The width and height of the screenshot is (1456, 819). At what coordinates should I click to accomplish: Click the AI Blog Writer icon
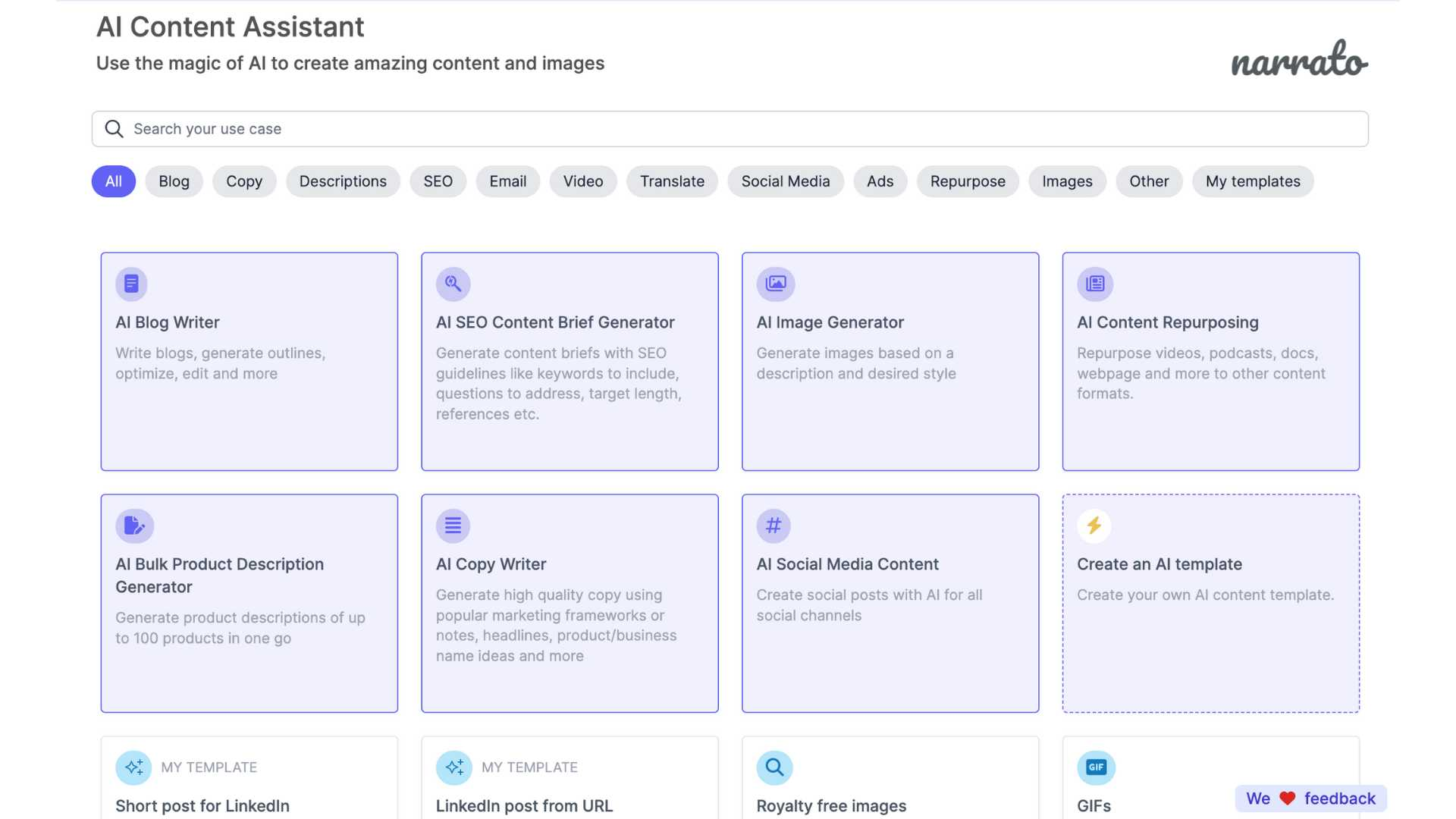[131, 284]
